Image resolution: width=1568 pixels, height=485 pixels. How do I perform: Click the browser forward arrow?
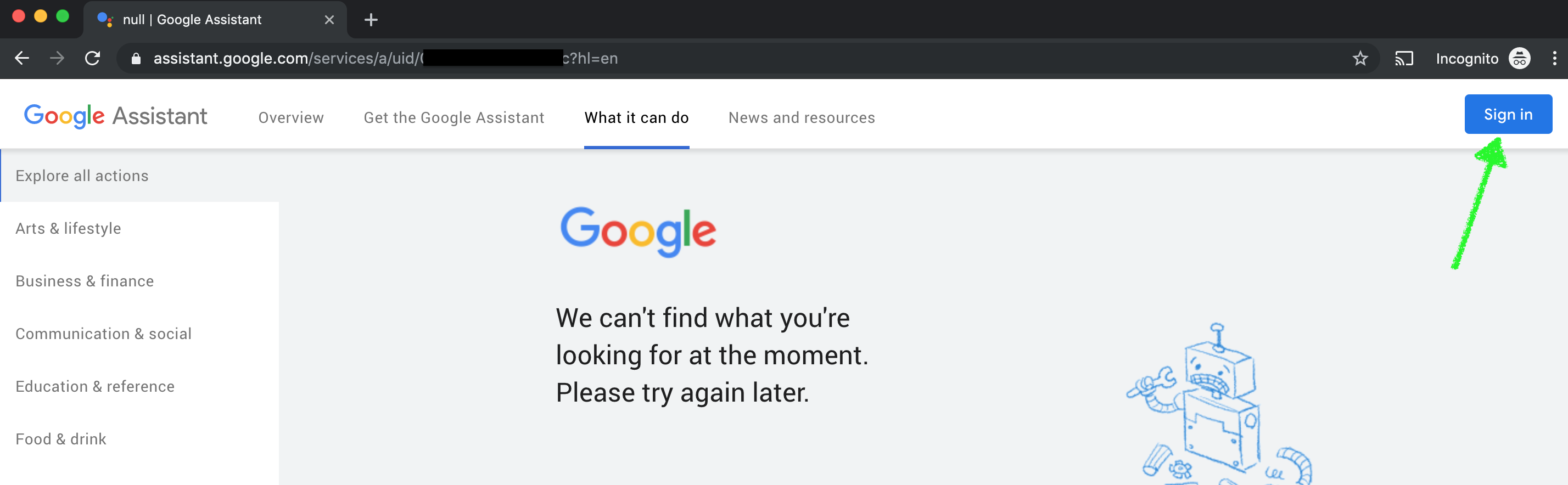click(57, 58)
